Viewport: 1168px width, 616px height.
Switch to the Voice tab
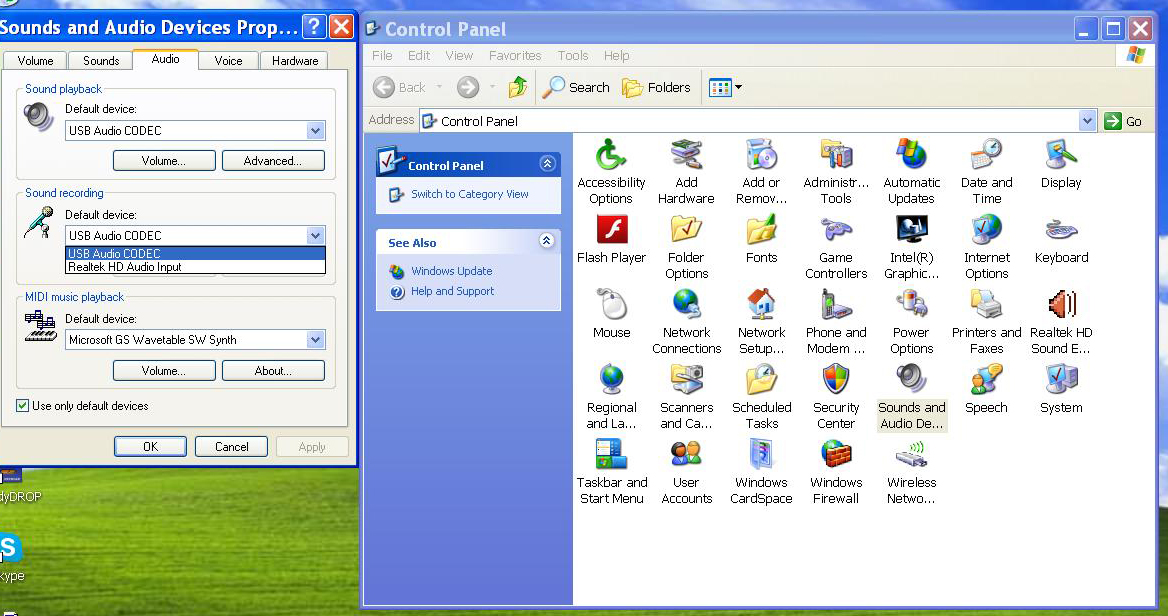228,61
